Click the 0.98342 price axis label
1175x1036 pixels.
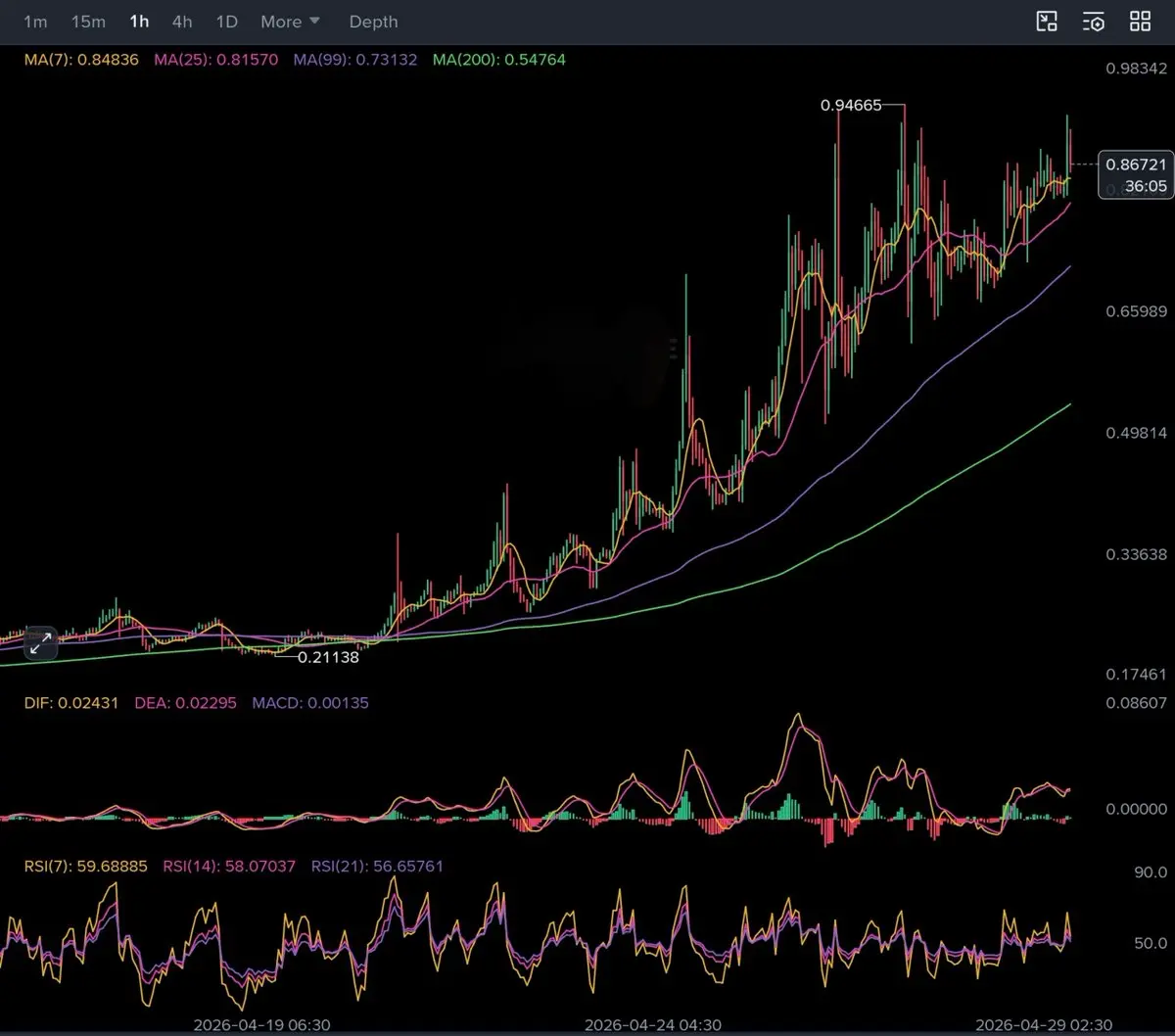click(1136, 69)
